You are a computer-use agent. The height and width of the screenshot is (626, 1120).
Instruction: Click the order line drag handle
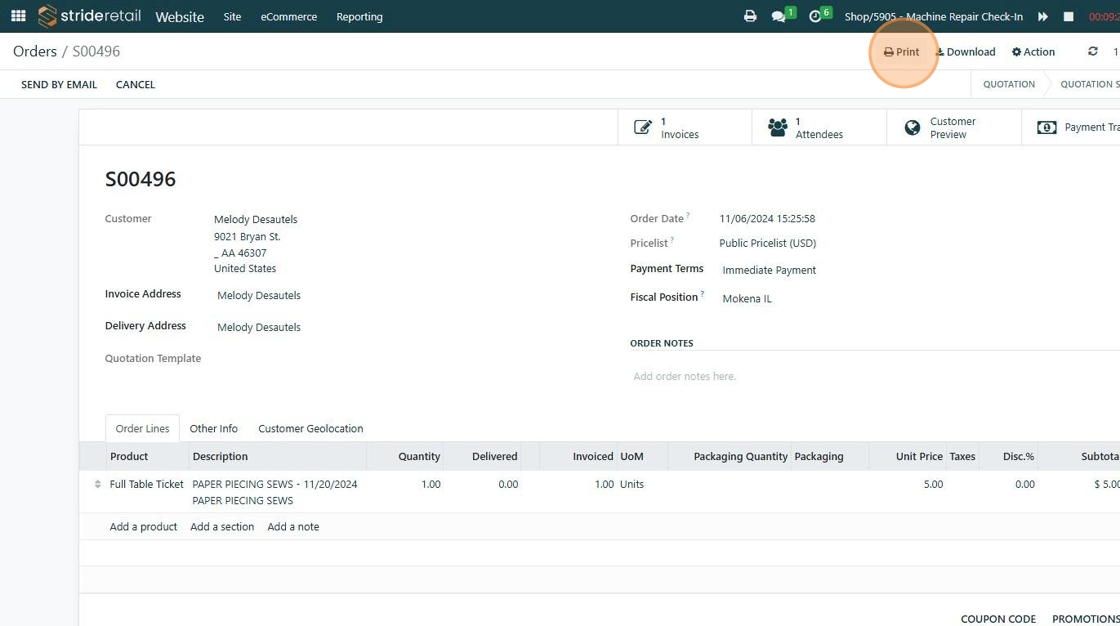pos(98,484)
